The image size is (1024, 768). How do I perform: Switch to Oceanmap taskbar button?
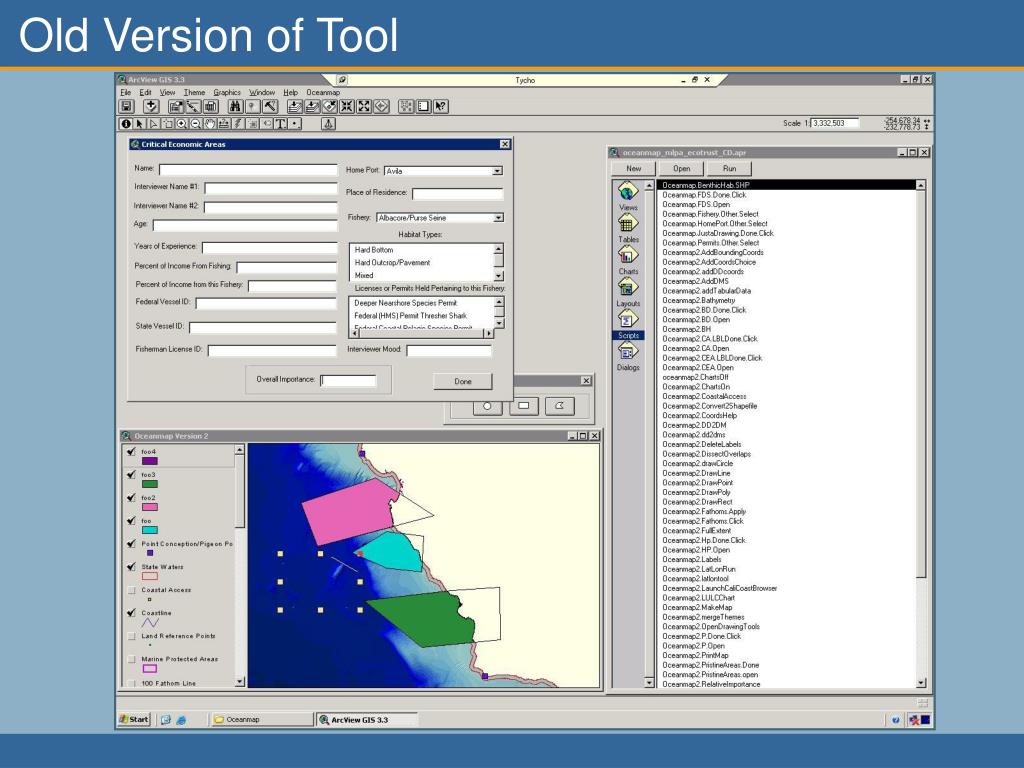click(261, 720)
